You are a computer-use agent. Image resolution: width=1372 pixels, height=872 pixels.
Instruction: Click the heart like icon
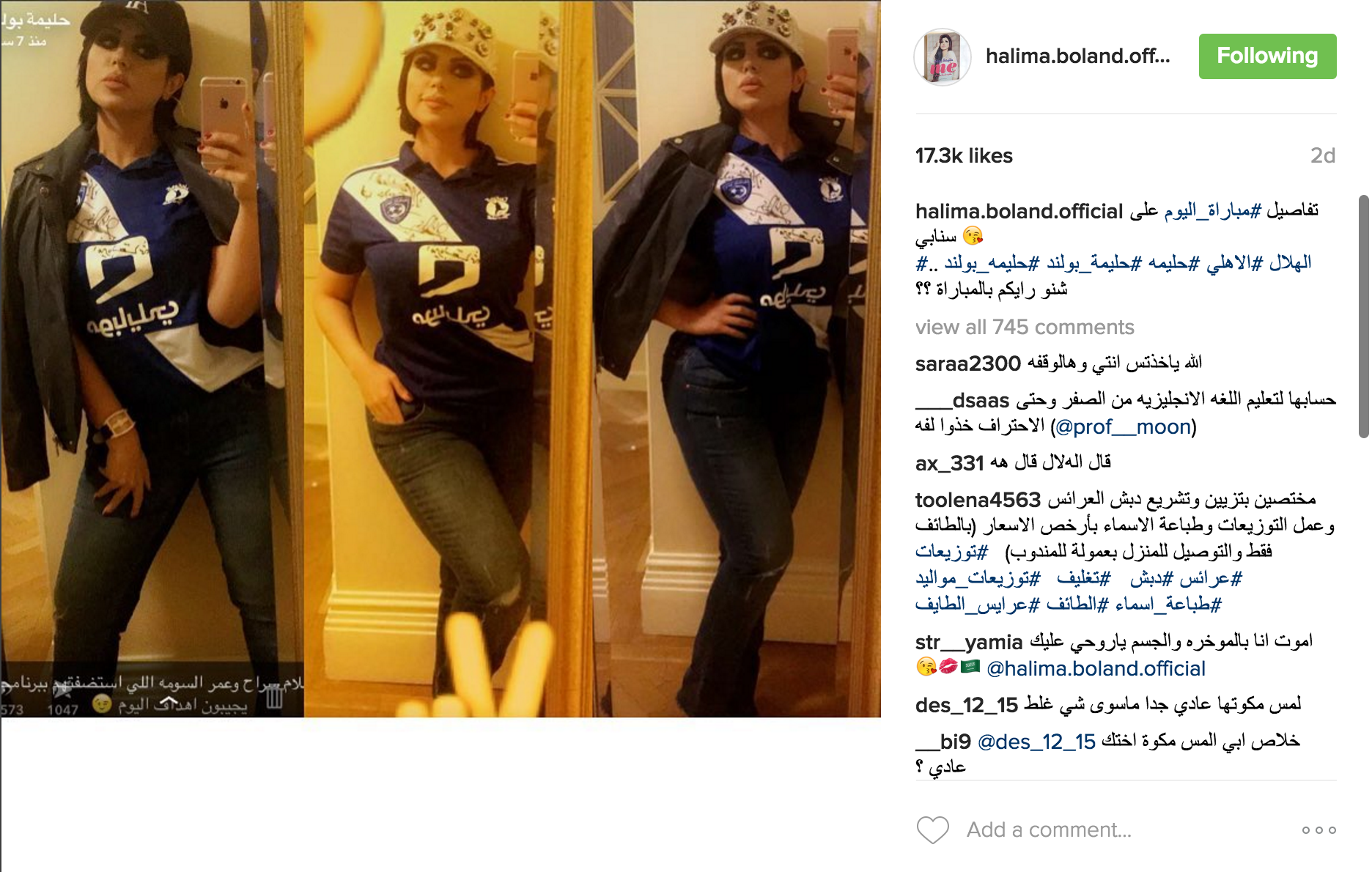(x=932, y=830)
